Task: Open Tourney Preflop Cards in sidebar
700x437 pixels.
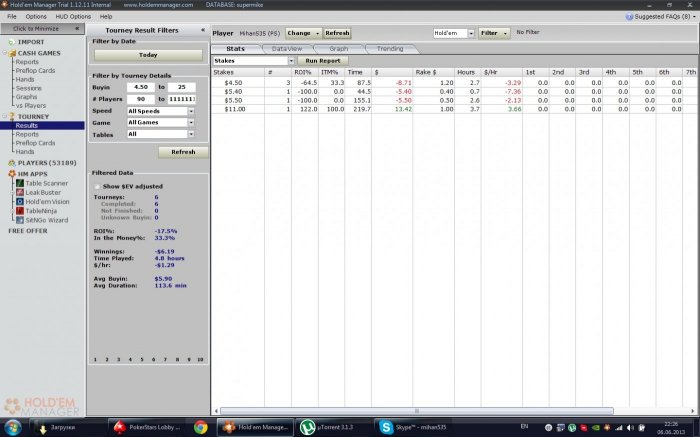Action: click(35, 143)
